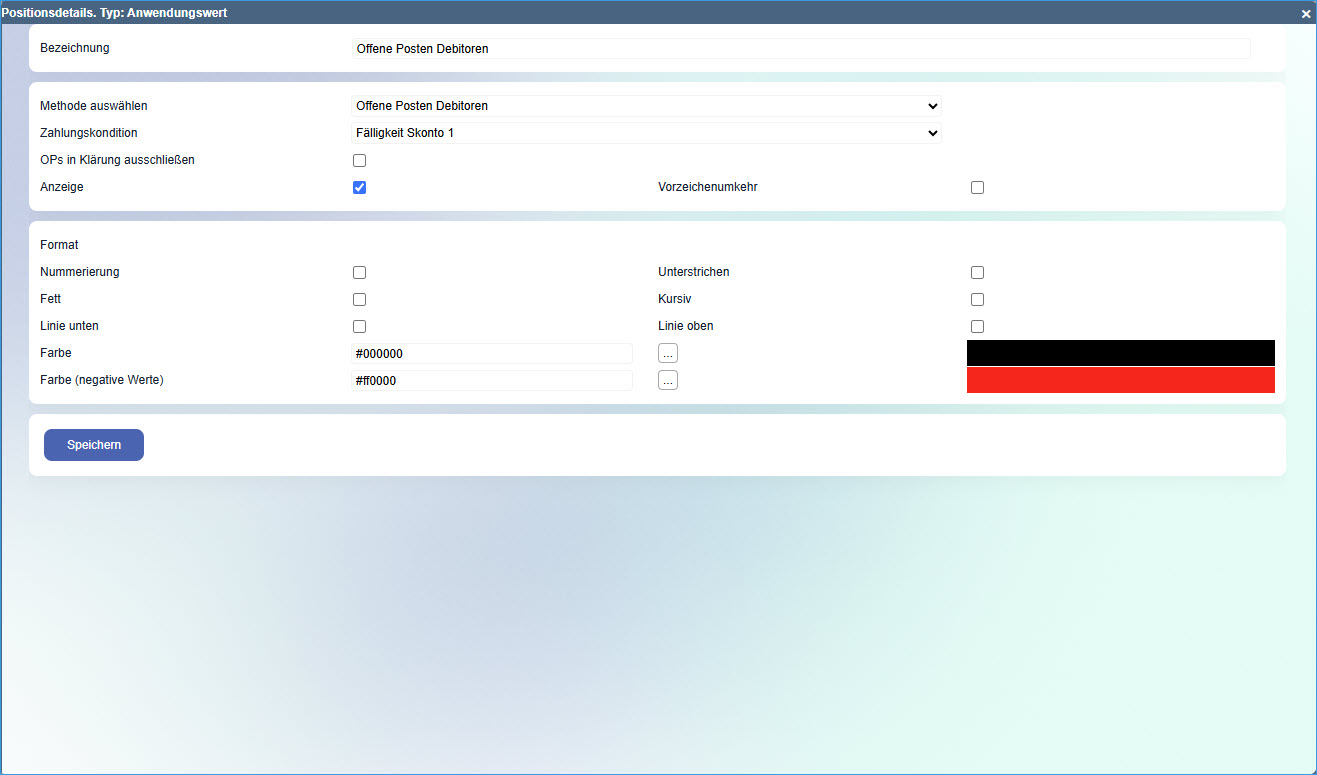Turn on Fett formatting checkbox
Image resolution: width=1317 pixels, height=775 pixels.
360,300
